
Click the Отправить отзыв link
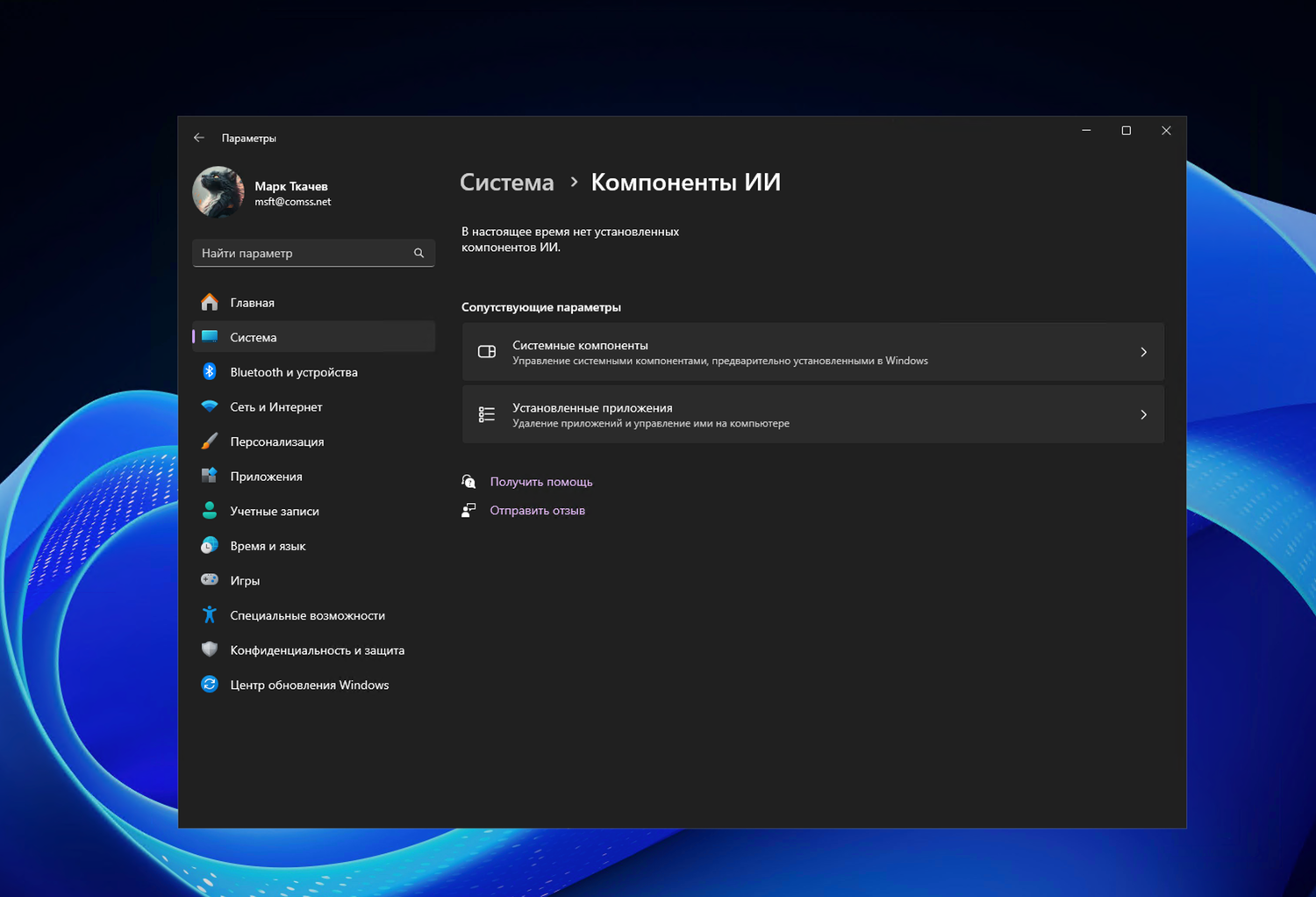pyautogui.click(x=537, y=510)
